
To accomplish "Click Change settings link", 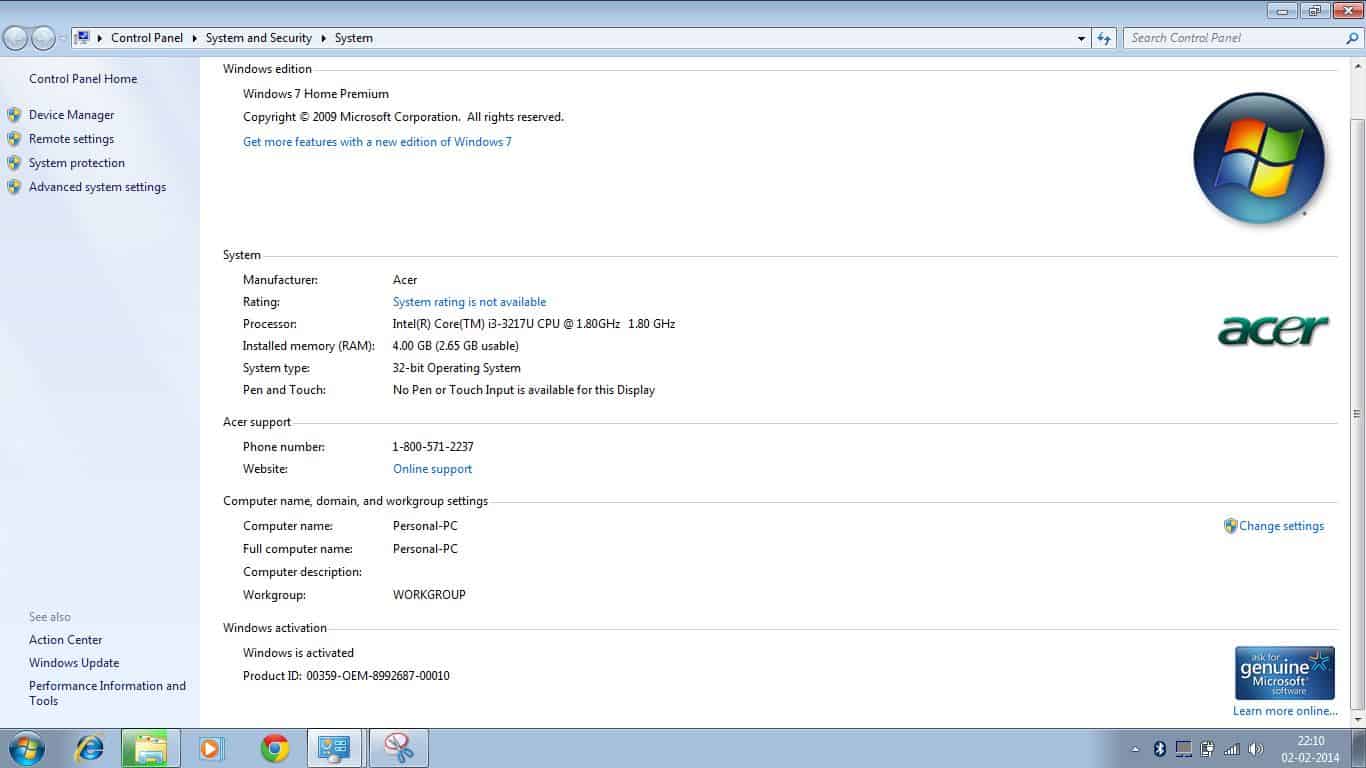I will [x=1282, y=526].
